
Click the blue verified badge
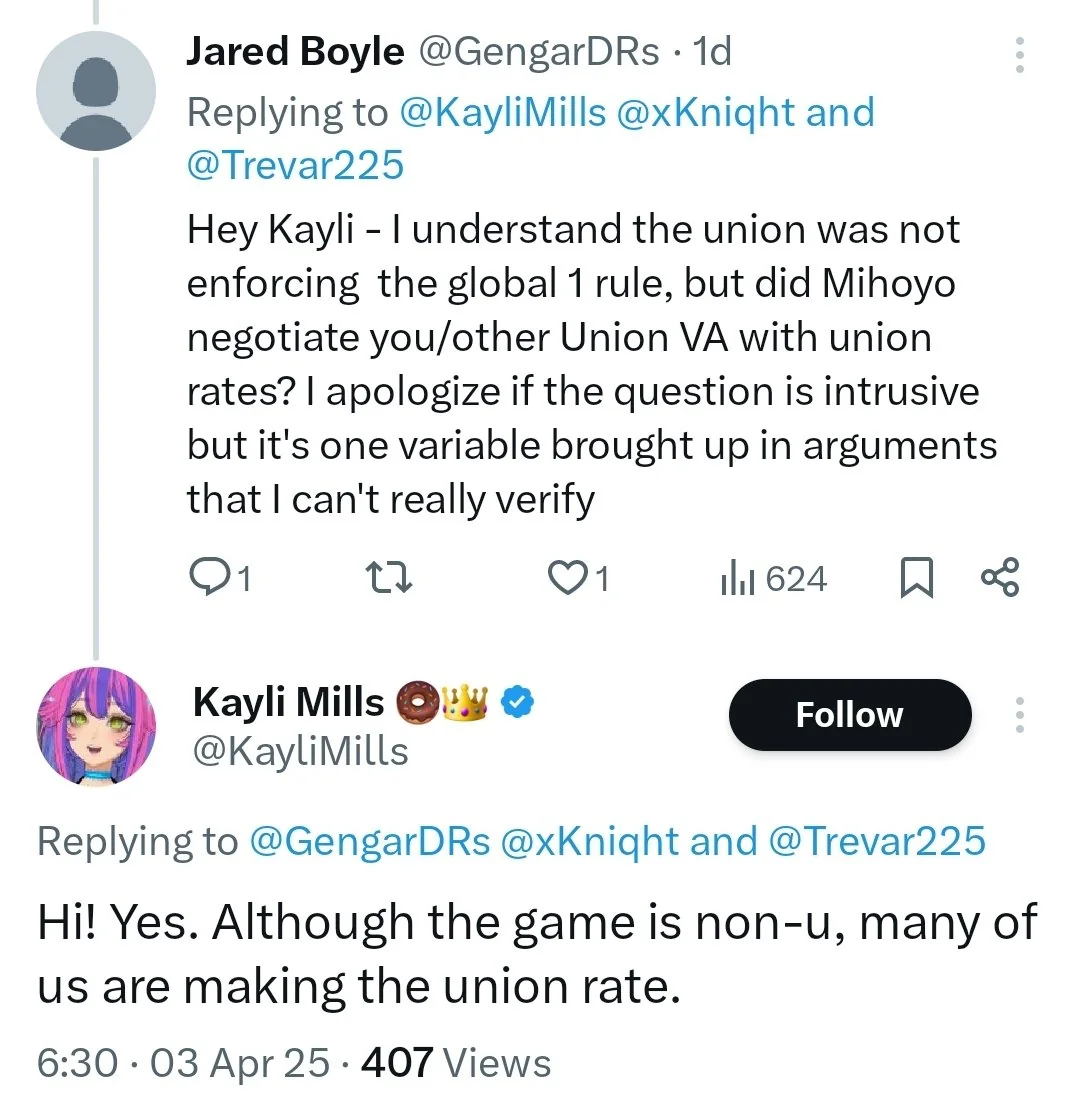click(518, 702)
